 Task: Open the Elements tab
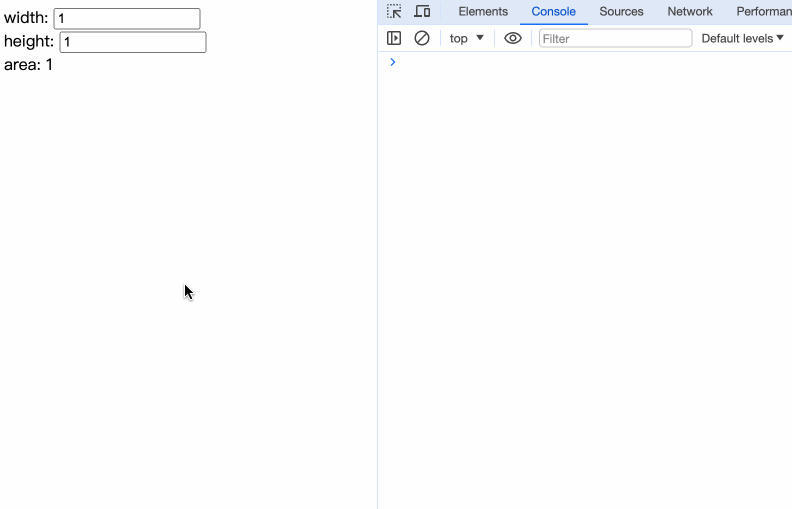point(483,12)
